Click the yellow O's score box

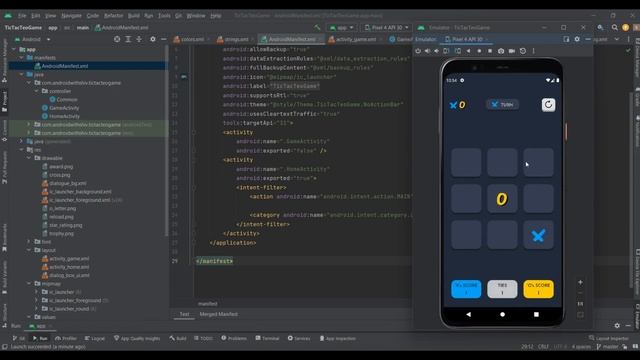pyautogui.click(x=538, y=289)
